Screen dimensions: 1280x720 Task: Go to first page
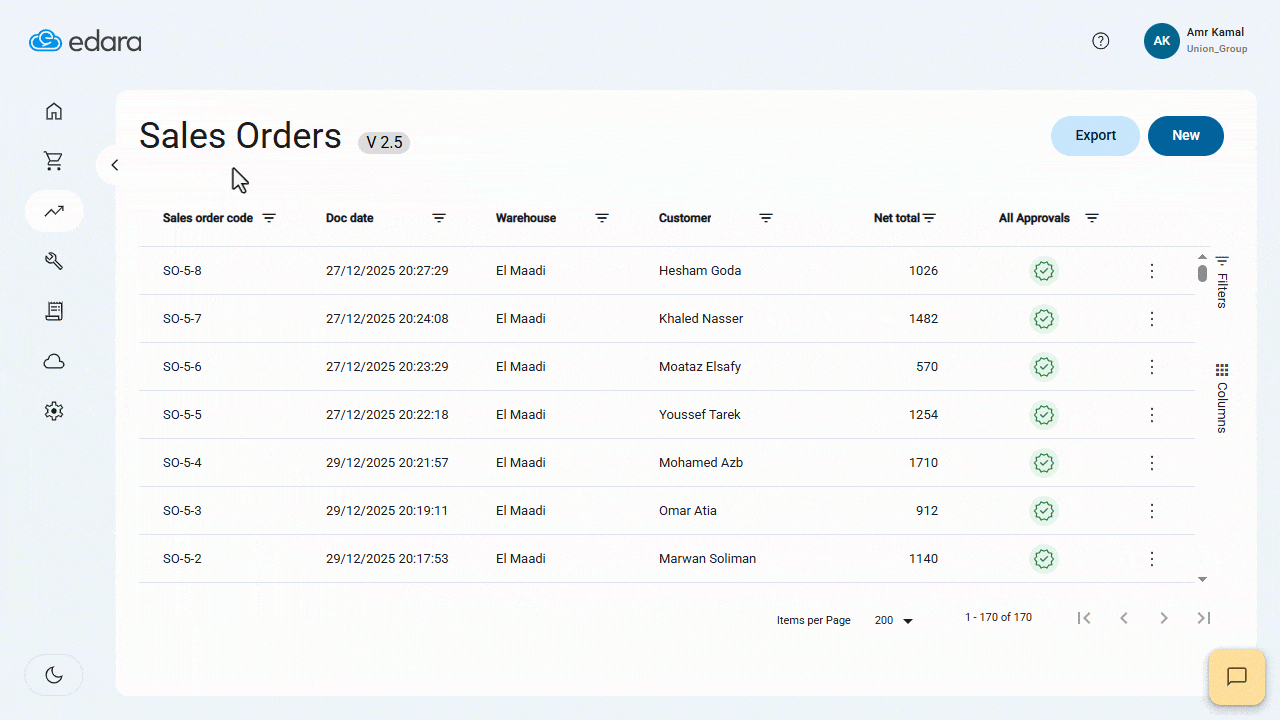coord(1084,618)
